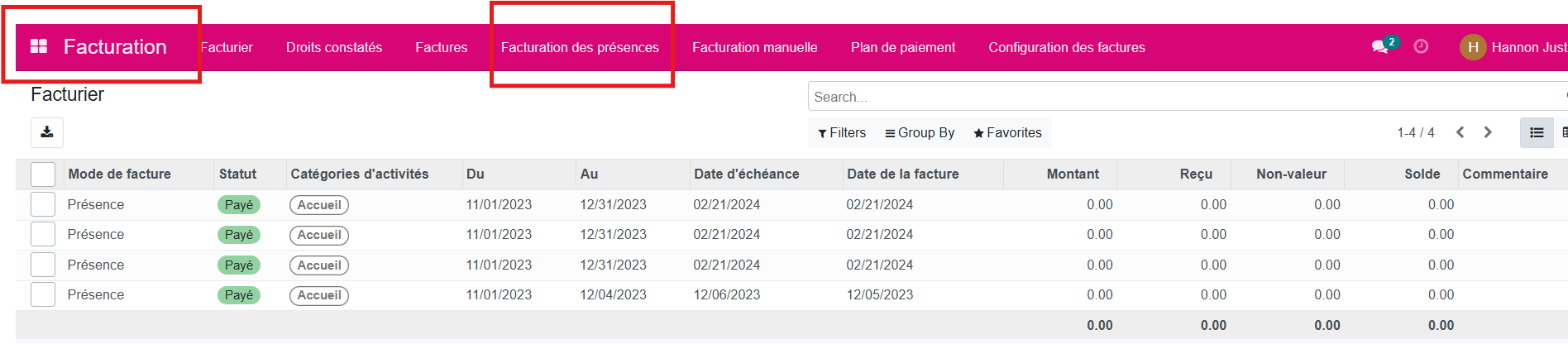1568x344 pixels.
Task: Go to the previous page arrow
Action: coord(1460,132)
